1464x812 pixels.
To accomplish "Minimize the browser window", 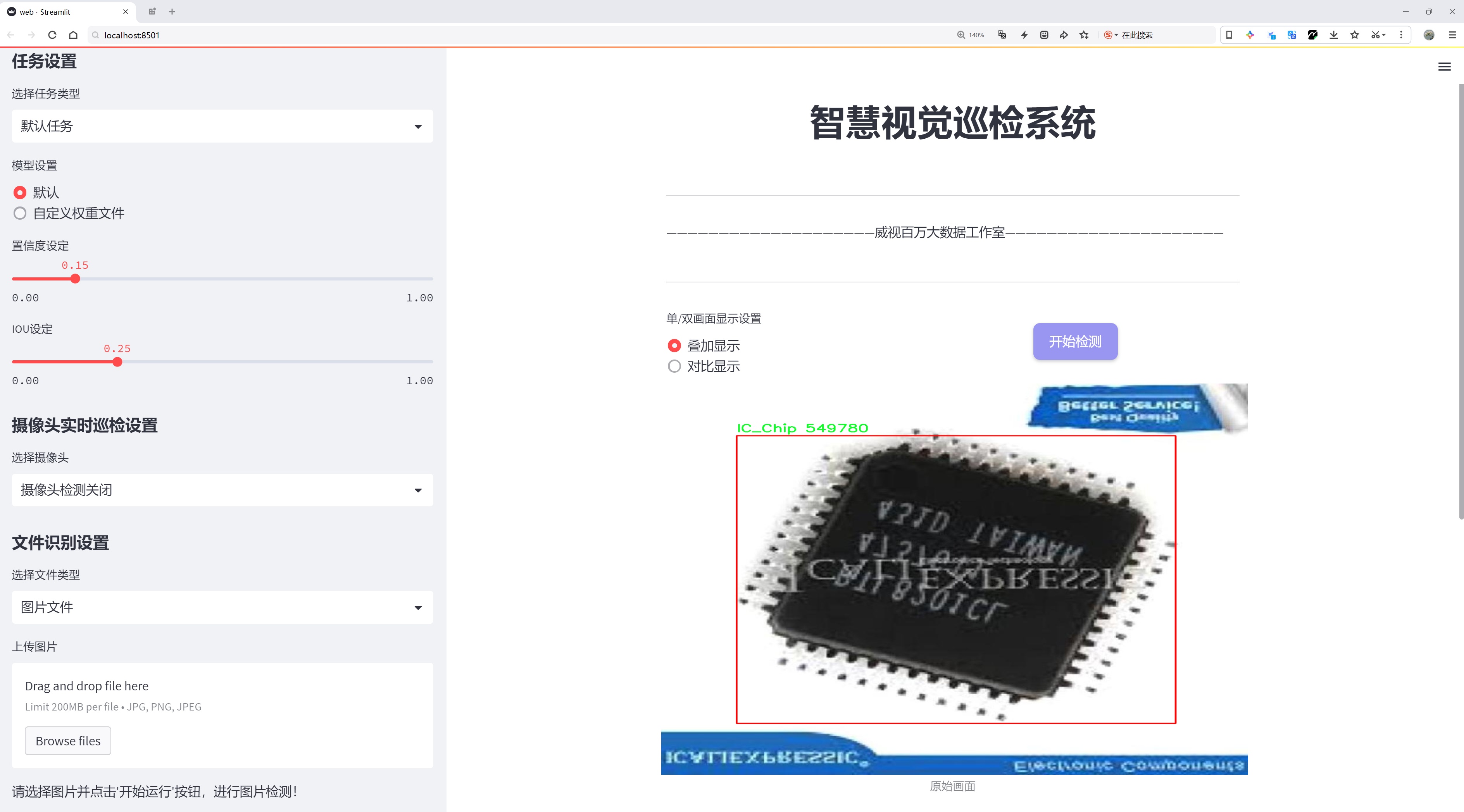I will coord(1405,11).
